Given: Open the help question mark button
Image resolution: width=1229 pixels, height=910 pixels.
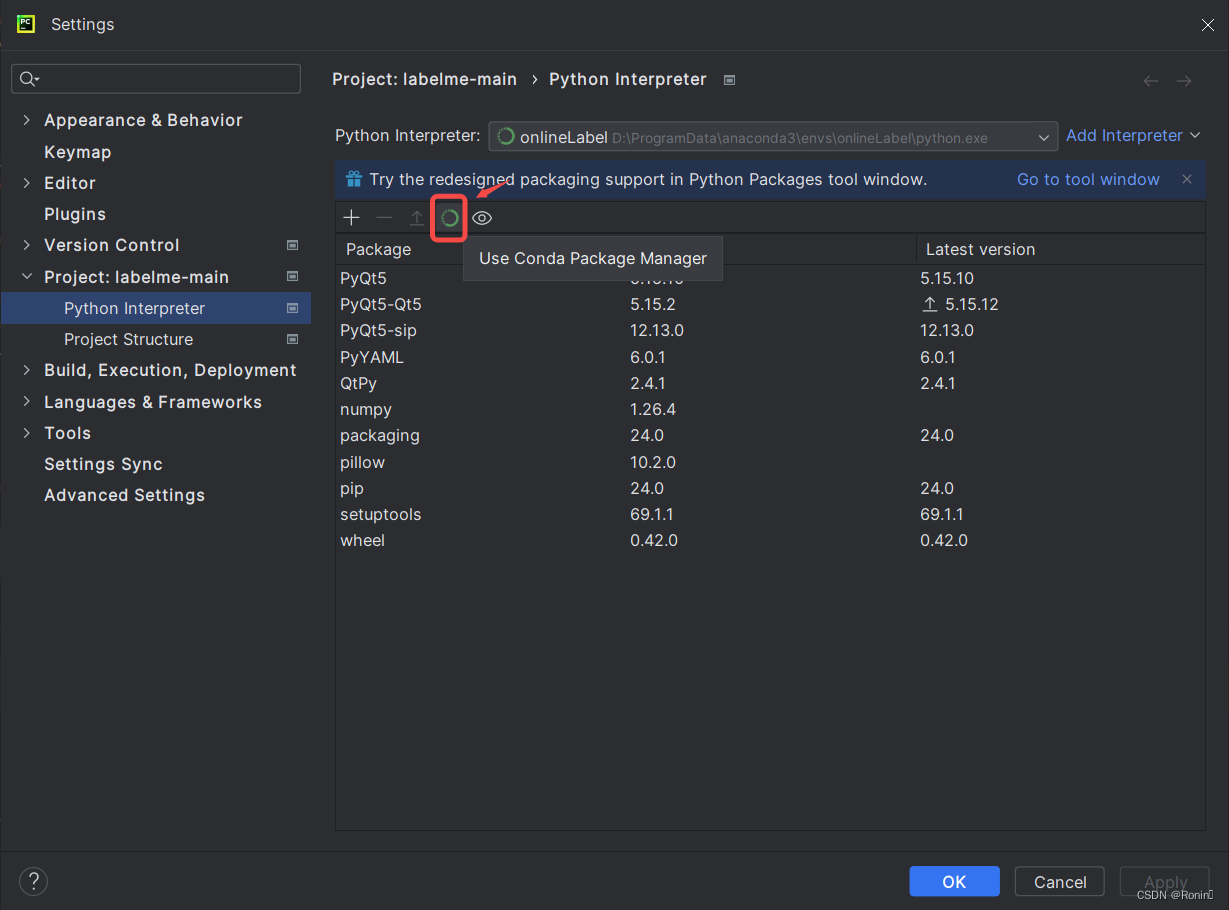Looking at the screenshot, I should (x=33, y=881).
